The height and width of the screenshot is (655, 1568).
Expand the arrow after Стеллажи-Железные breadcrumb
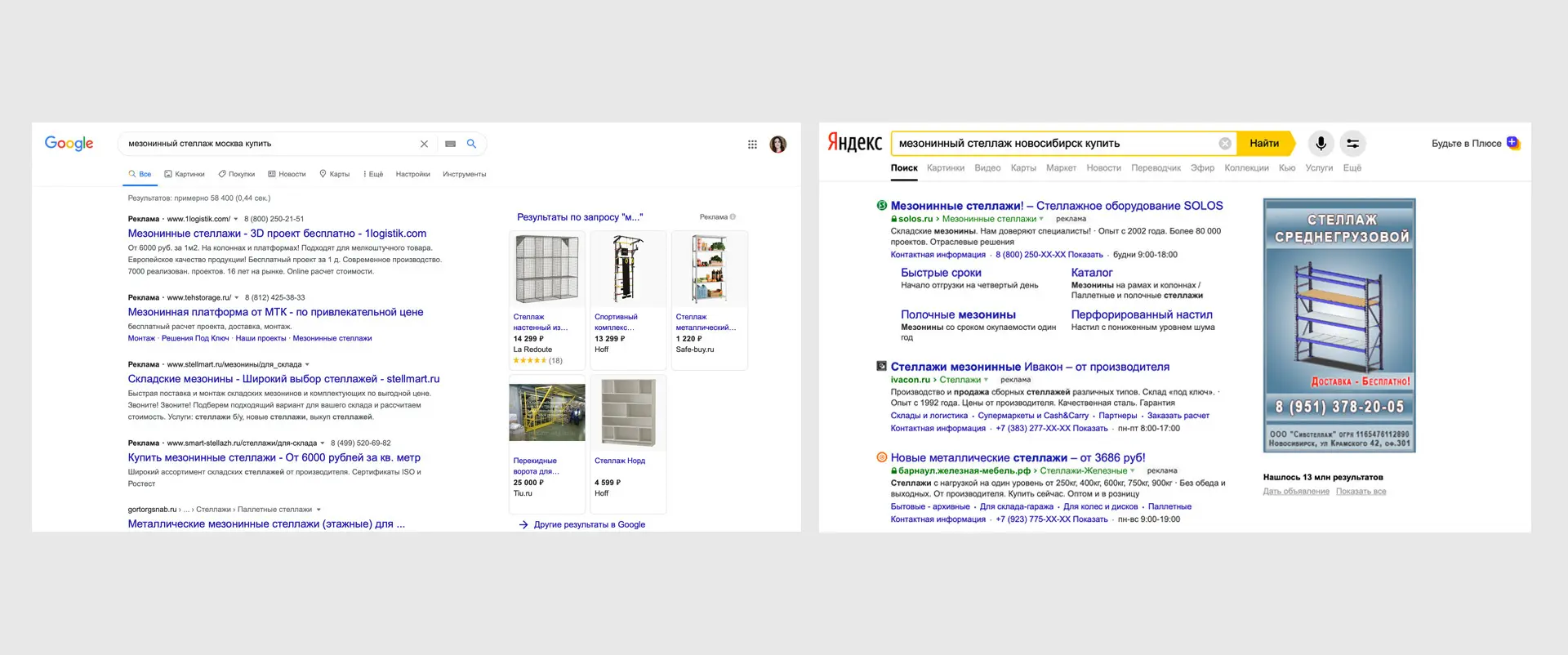pyautogui.click(x=1133, y=470)
